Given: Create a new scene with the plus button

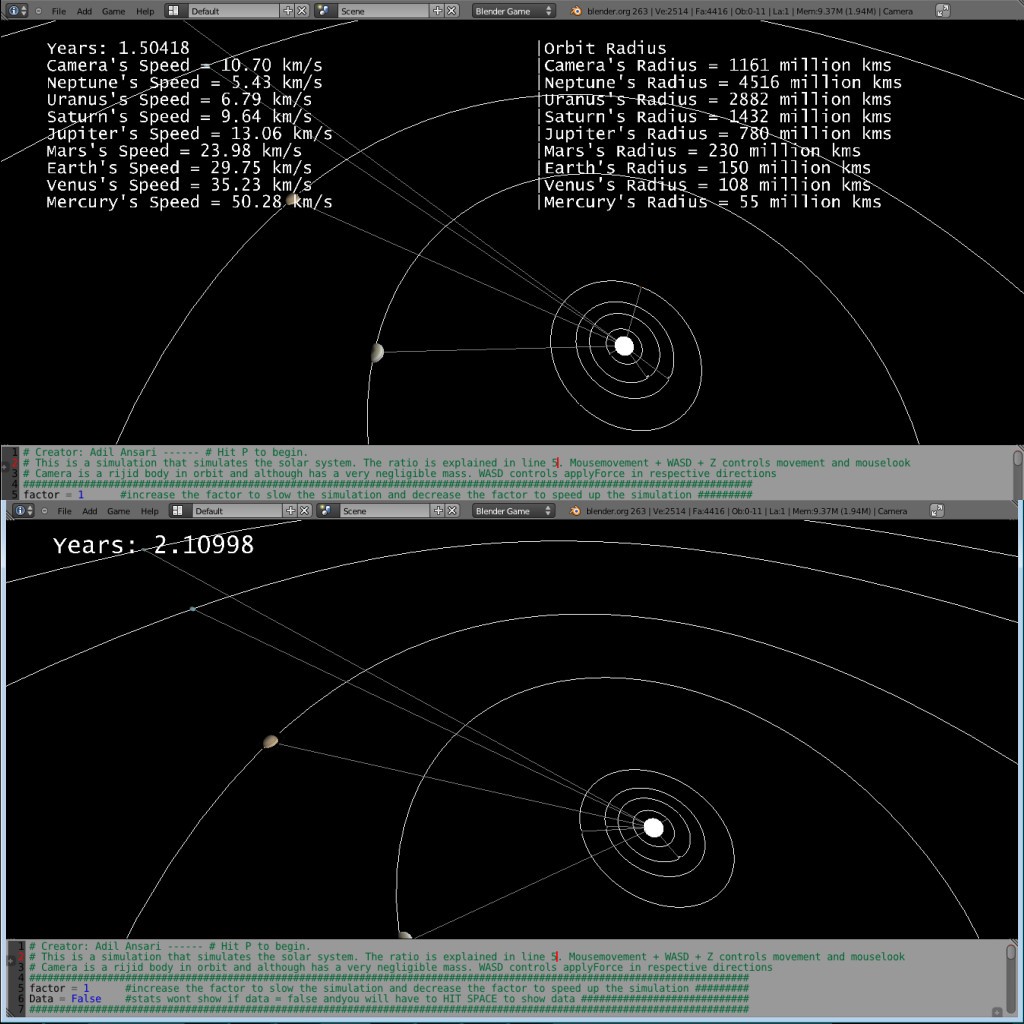Looking at the screenshot, I should click(x=436, y=11).
